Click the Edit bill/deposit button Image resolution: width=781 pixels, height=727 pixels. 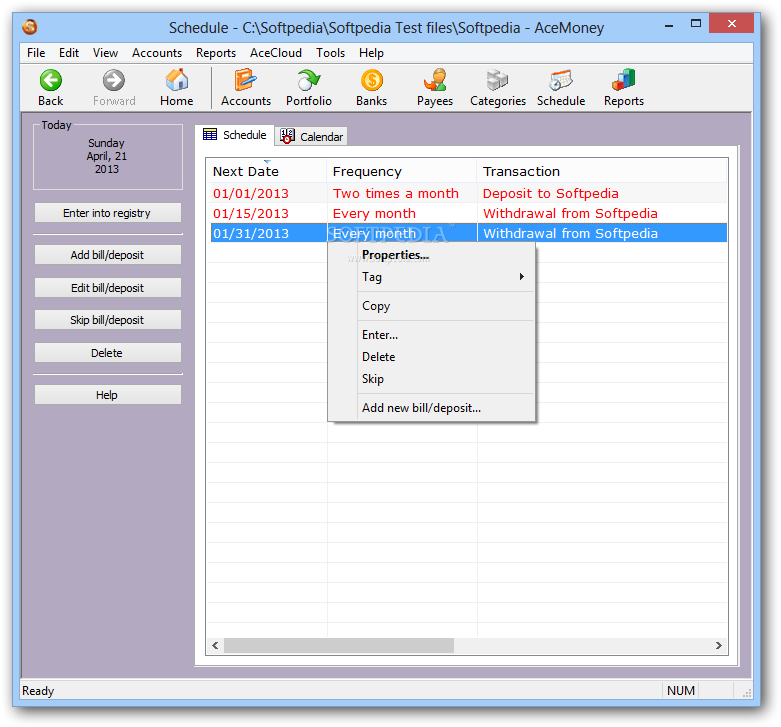pyautogui.click(x=108, y=288)
